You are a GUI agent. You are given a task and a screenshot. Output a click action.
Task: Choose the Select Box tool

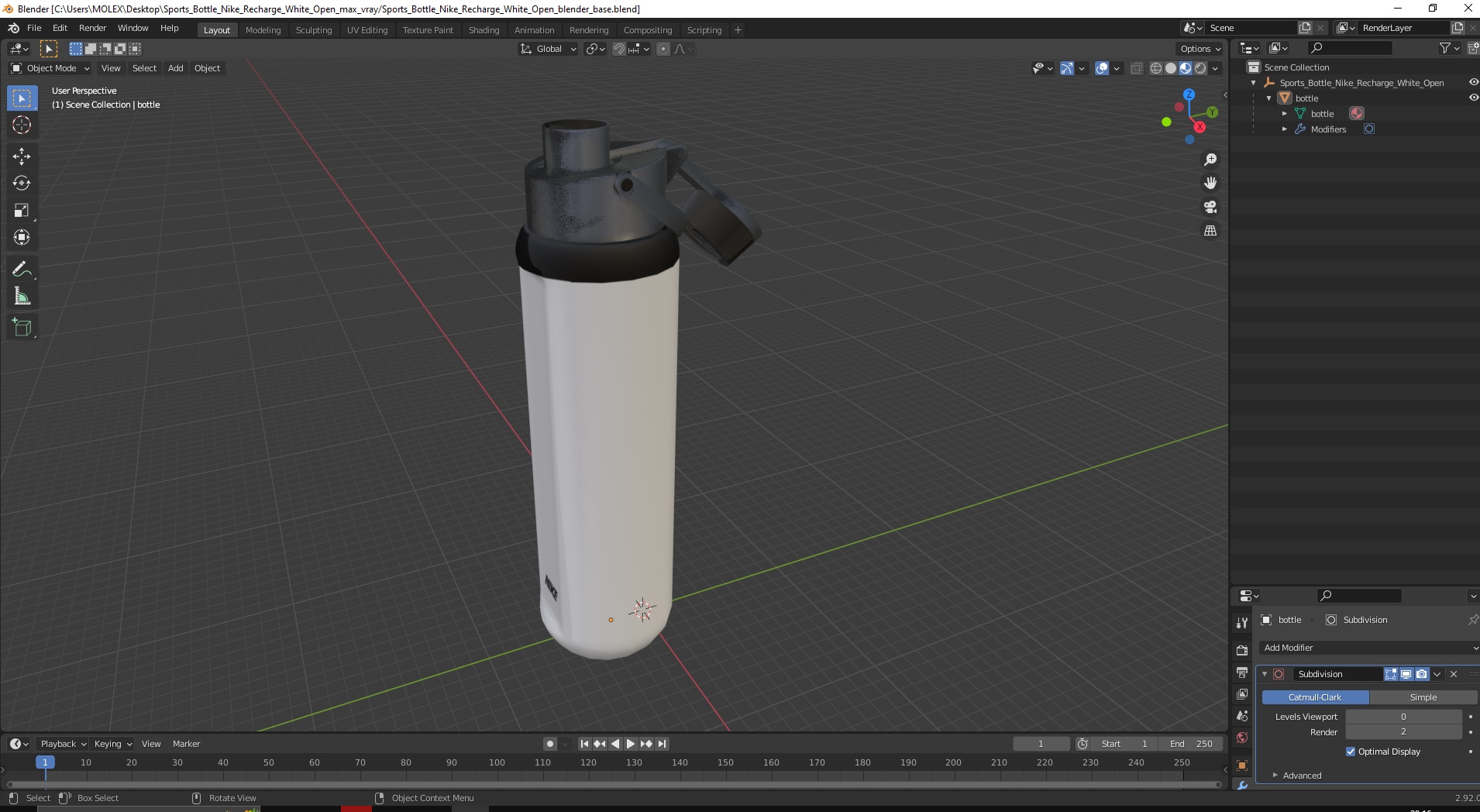click(x=22, y=98)
